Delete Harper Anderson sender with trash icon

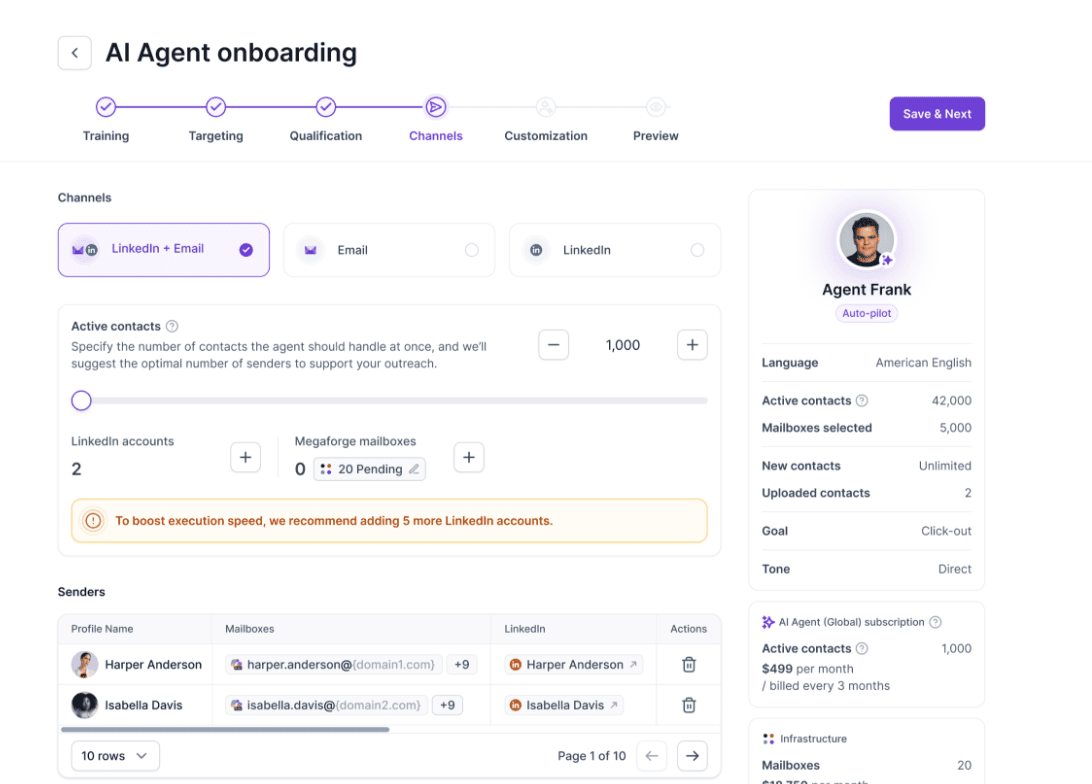click(689, 665)
